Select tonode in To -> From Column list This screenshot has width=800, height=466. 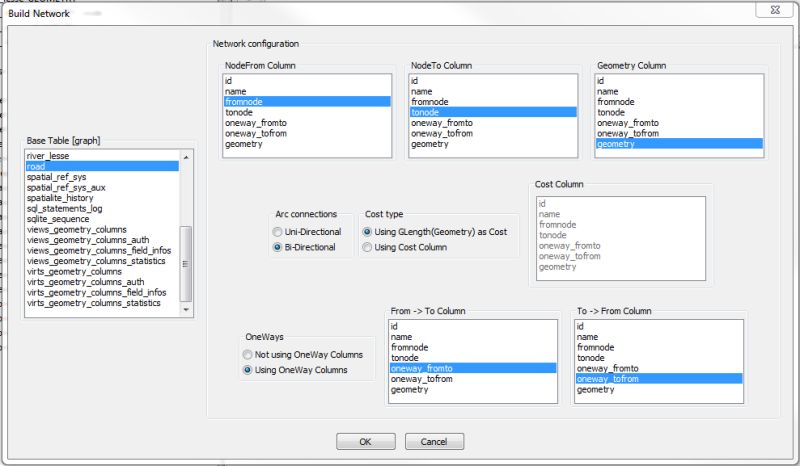coord(659,358)
